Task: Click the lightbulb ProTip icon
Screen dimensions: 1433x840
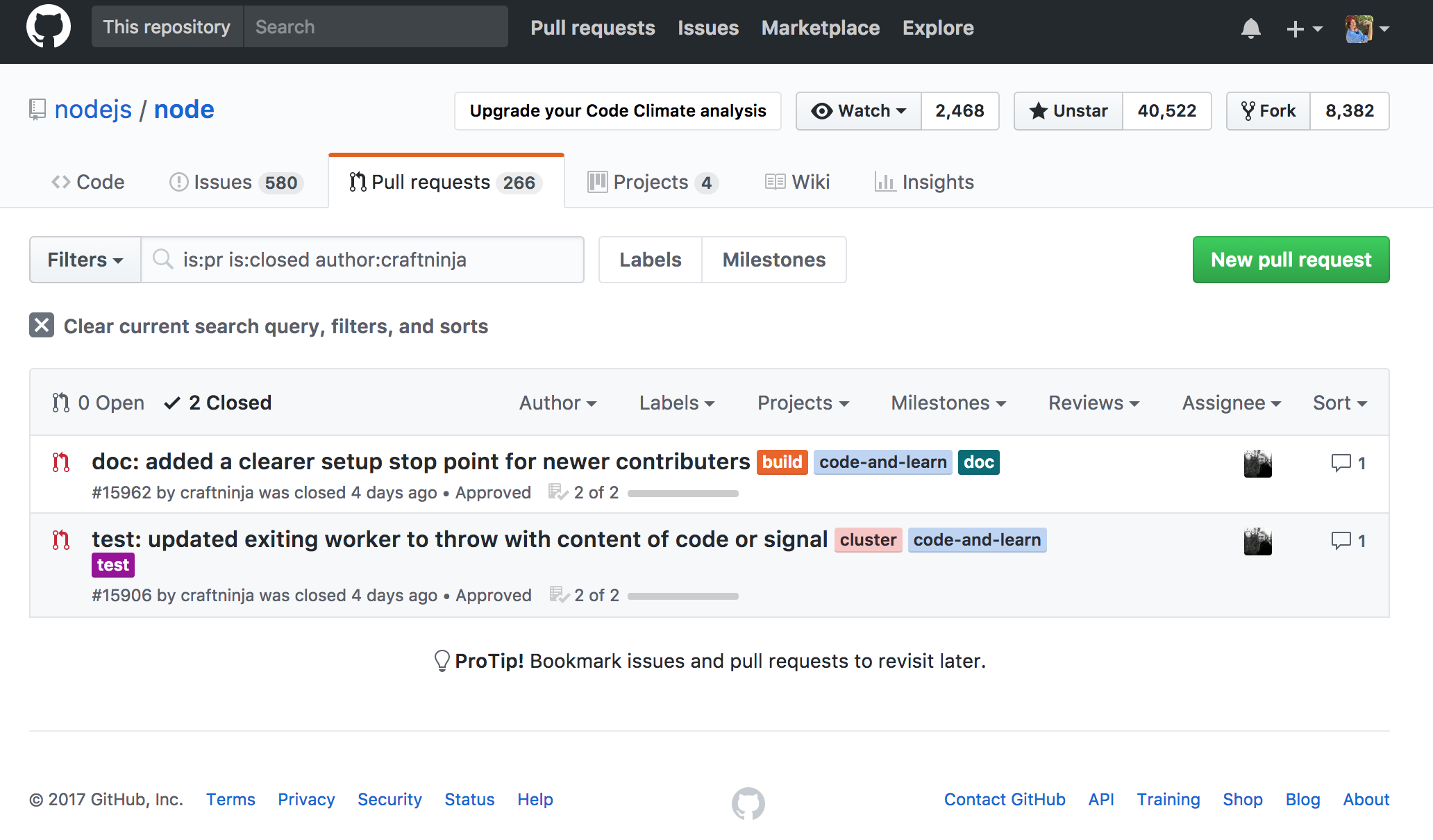Action: coord(442,660)
